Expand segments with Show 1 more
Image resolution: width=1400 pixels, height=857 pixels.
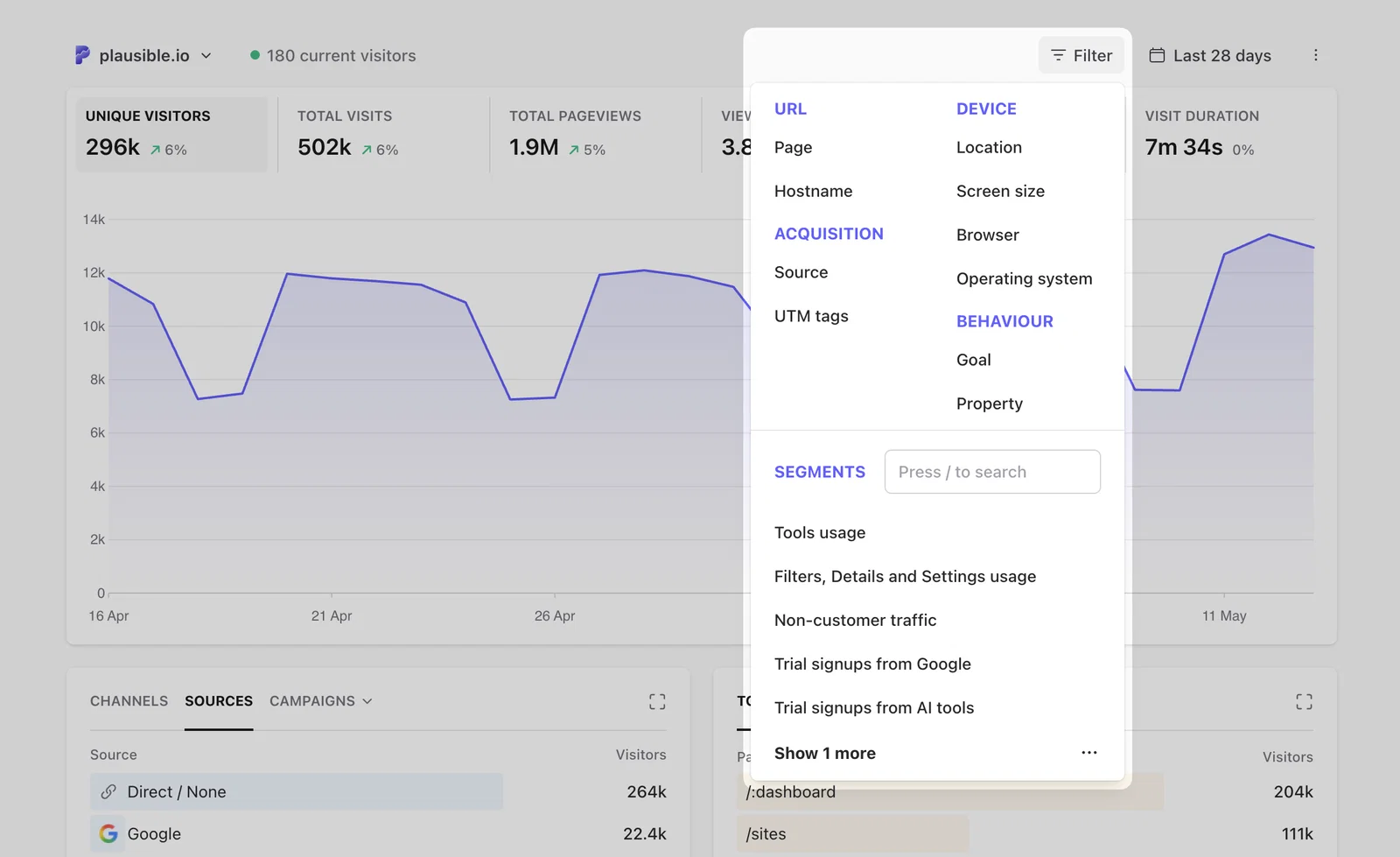[x=825, y=753]
